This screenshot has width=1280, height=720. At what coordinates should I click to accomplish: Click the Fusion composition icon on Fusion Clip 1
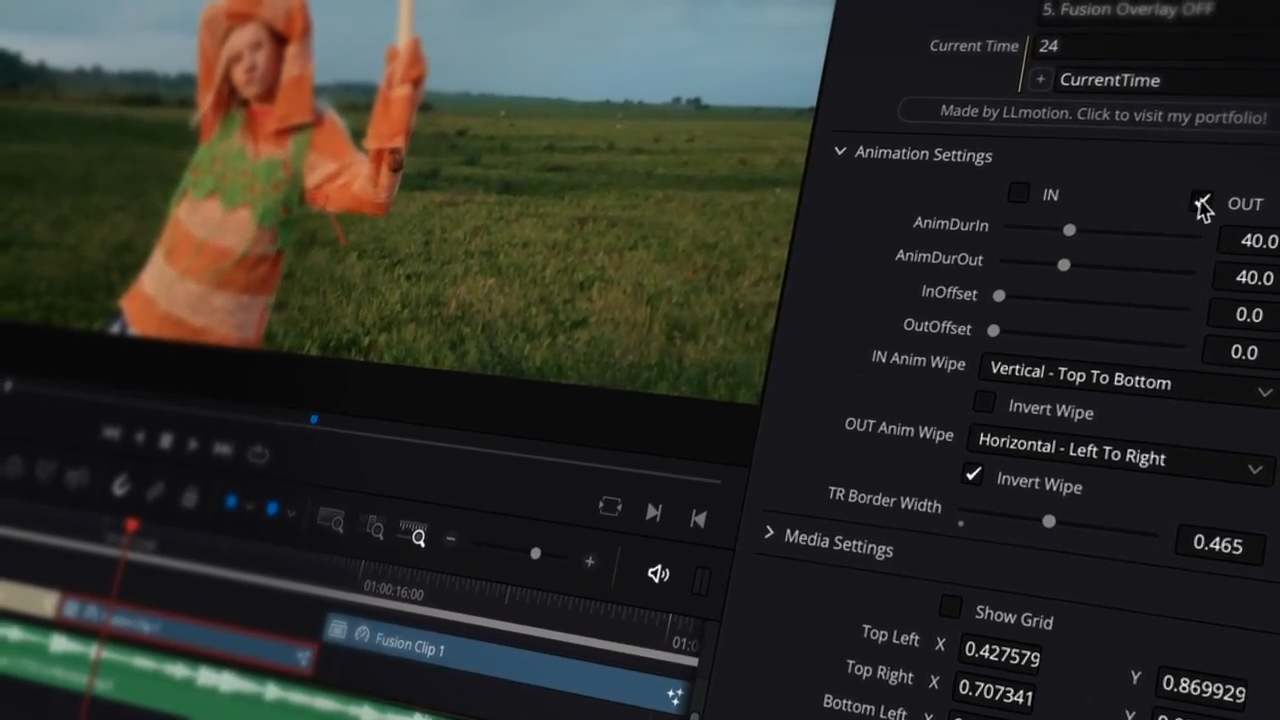pos(338,630)
